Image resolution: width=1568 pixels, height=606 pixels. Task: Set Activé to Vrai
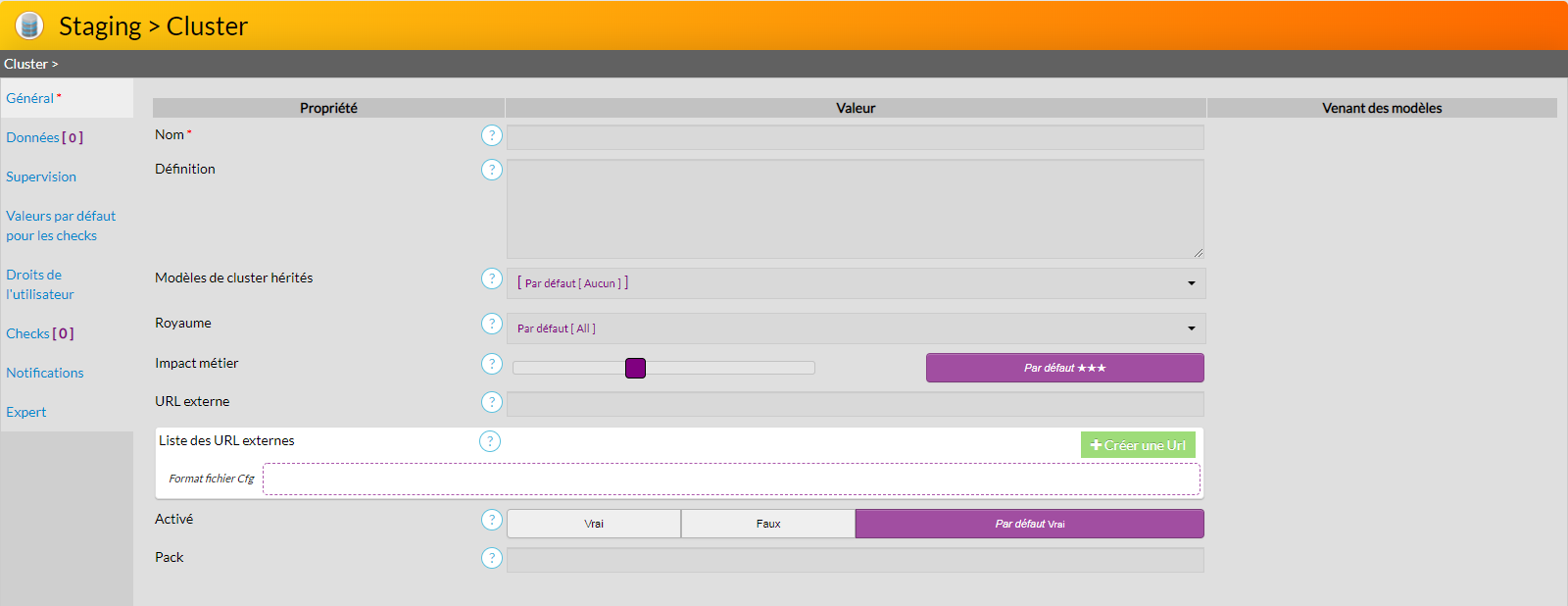(x=594, y=524)
